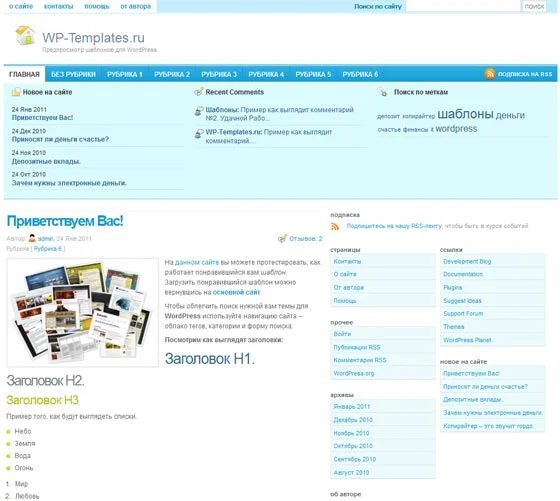Click the Поиск по меткам tag icon
The height and width of the screenshot is (501, 560).
coord(382,92)
